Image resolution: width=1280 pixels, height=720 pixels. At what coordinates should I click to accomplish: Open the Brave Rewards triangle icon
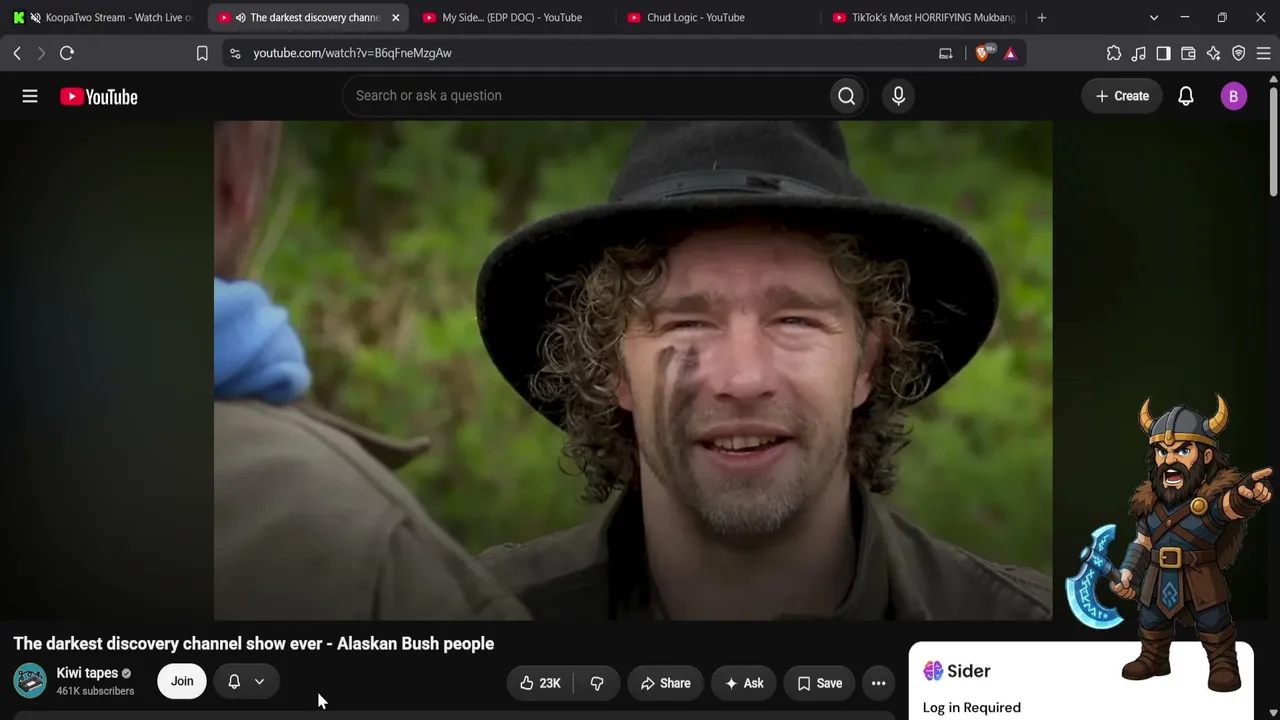click(x=1010, y=53)
